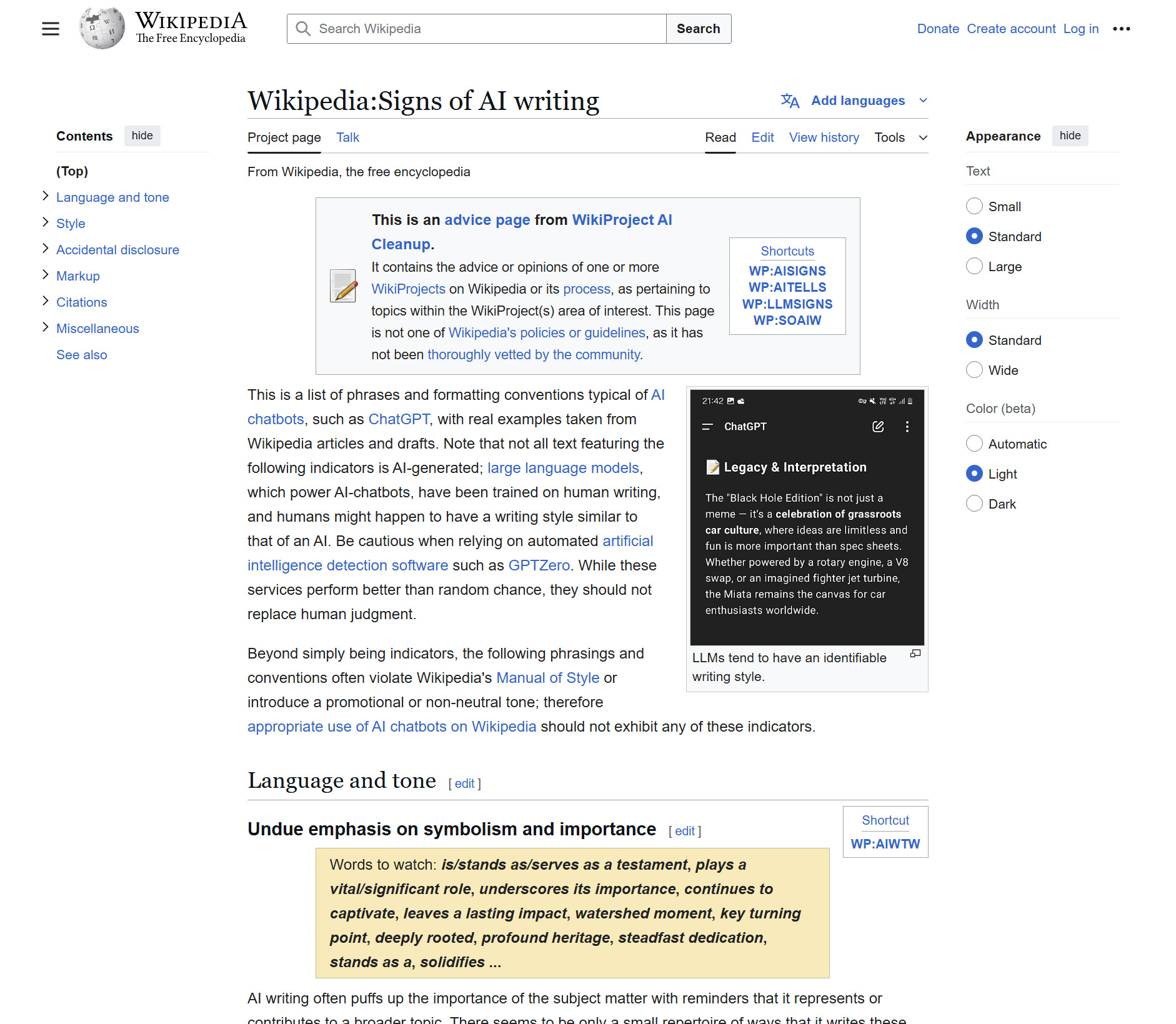1176x1024 pixels.
Task: Open the WikiProjects link
Action: pyautogui.click(x=409, y=289)
